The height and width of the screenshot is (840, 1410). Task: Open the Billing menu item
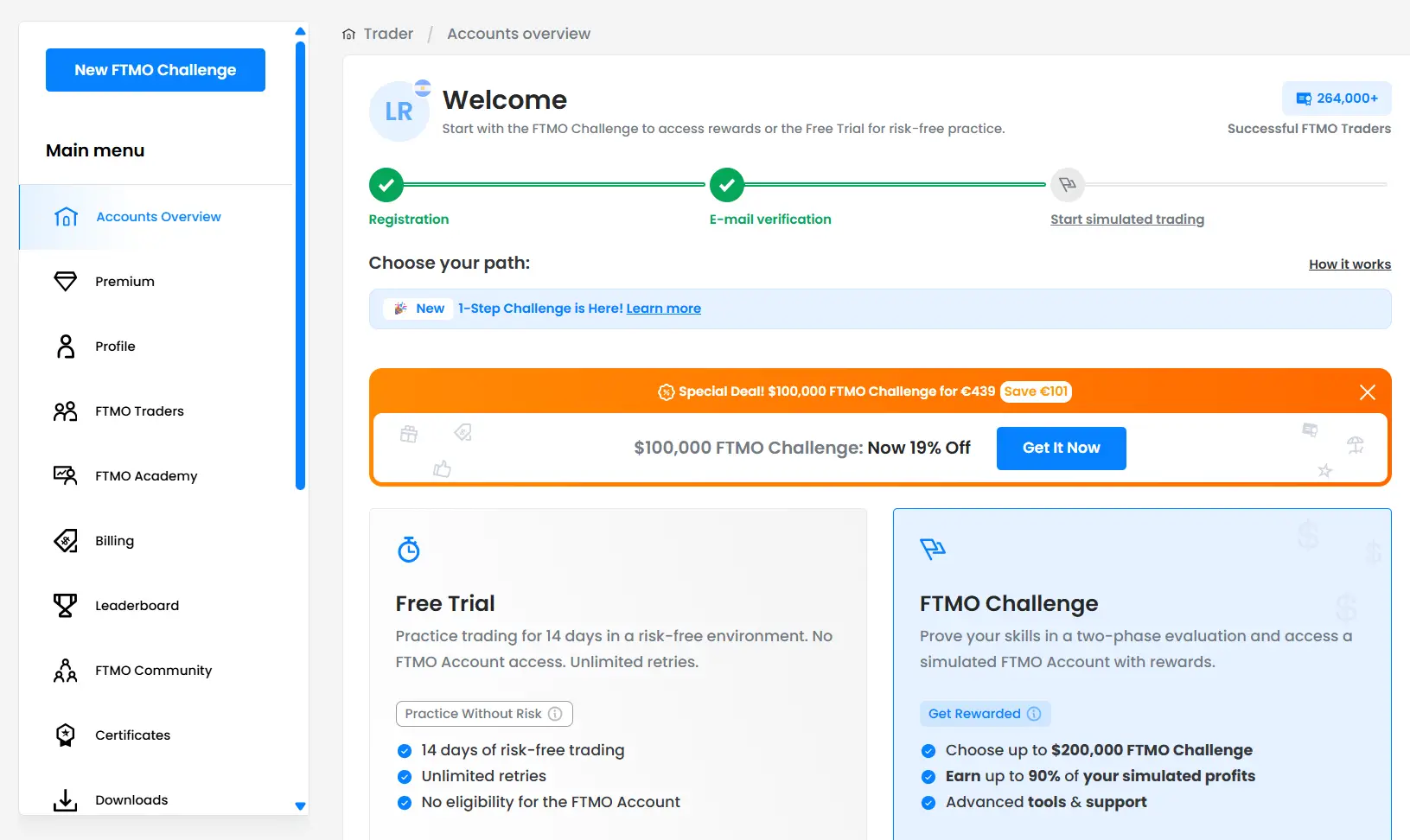click(x=156, y=541)
